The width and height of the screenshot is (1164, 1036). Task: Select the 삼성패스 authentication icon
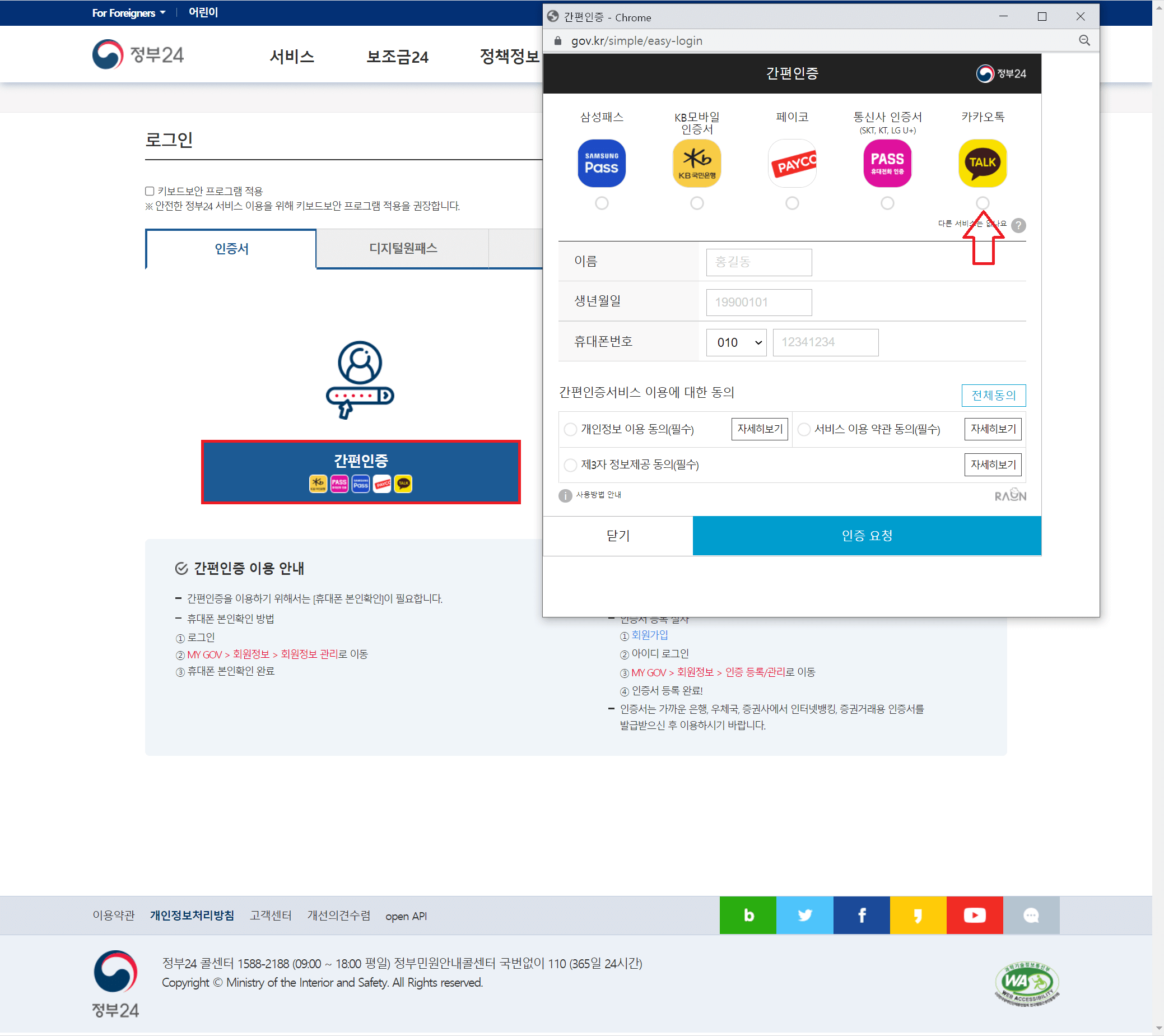click(x=601, y=162)
